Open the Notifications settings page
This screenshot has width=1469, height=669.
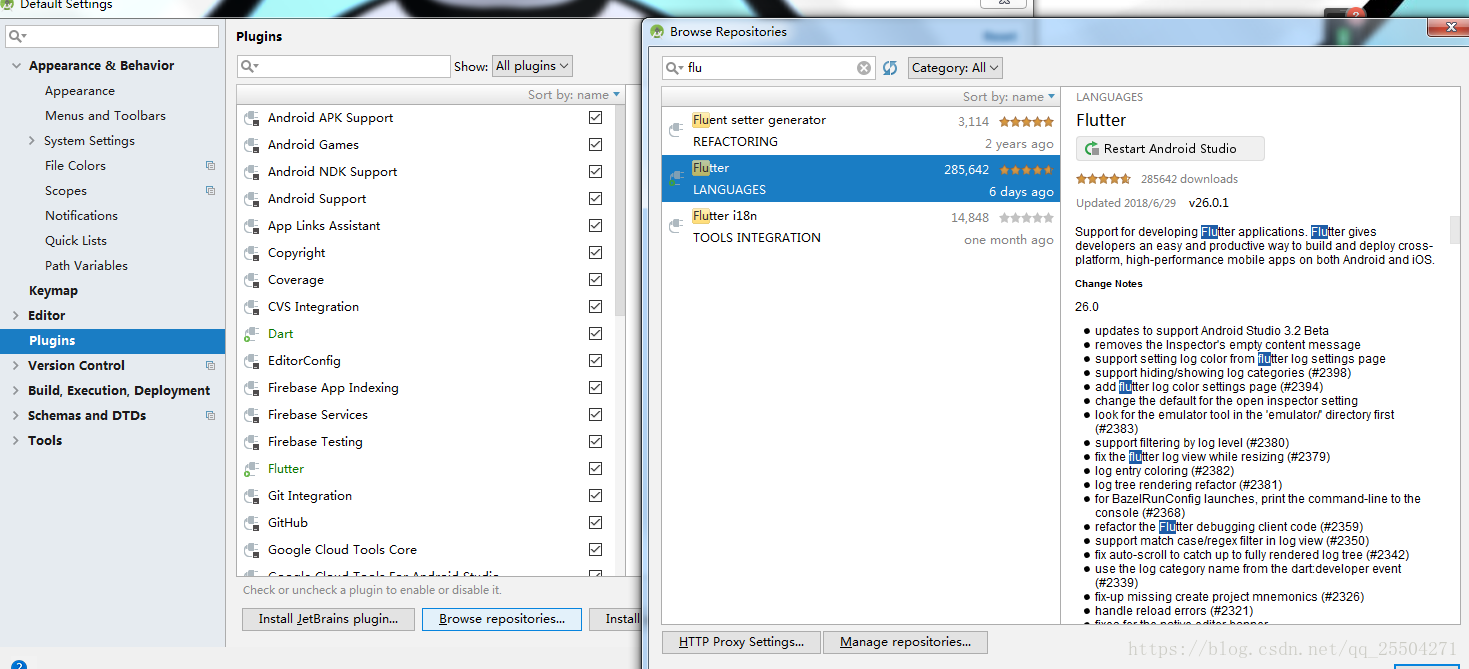pyautogui.click(x=81, y=216)
